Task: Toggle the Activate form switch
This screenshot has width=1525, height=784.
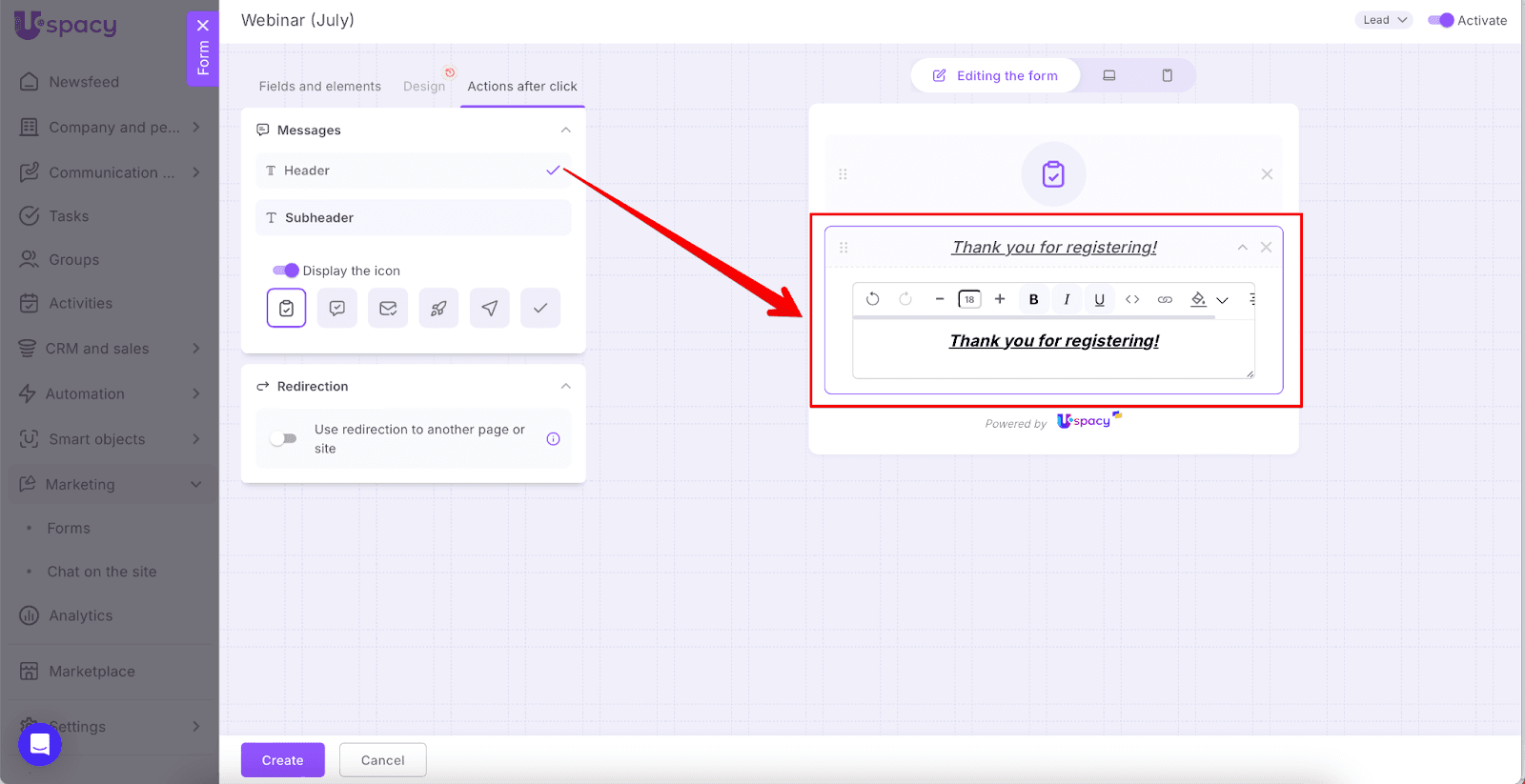Action: pyautogui.click(x=1440, y=20)
